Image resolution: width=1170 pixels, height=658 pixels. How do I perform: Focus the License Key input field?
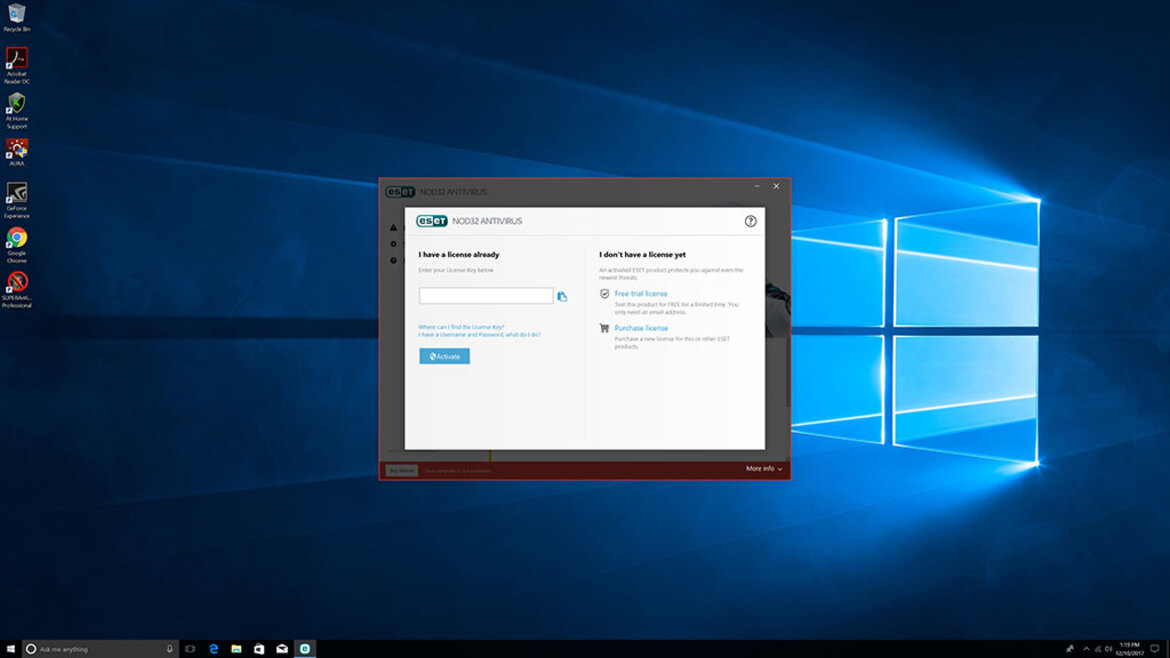[486, 296]
